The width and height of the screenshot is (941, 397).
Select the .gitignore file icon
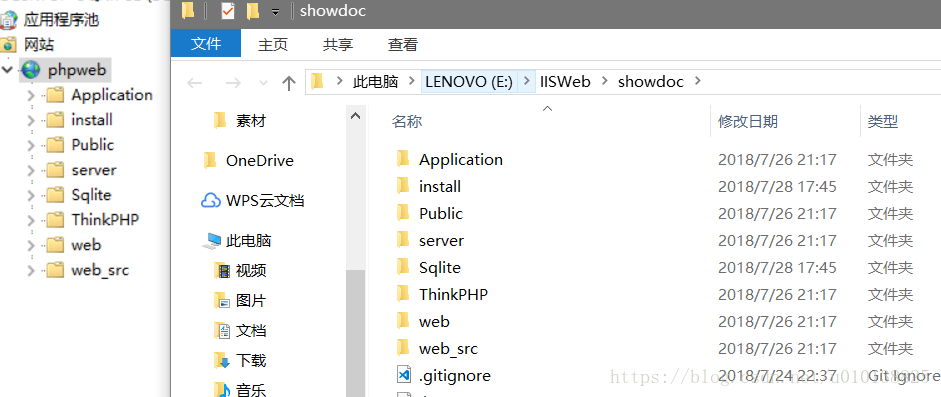pos(403,375)
